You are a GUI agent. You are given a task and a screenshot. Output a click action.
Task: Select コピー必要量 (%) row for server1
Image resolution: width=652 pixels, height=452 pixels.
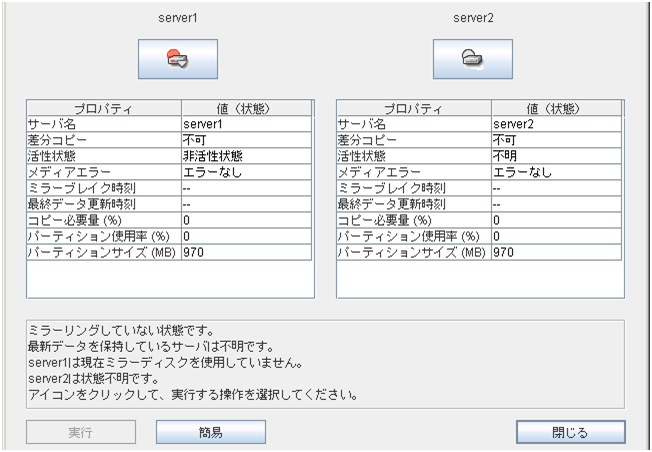click(x=103, y=220)
